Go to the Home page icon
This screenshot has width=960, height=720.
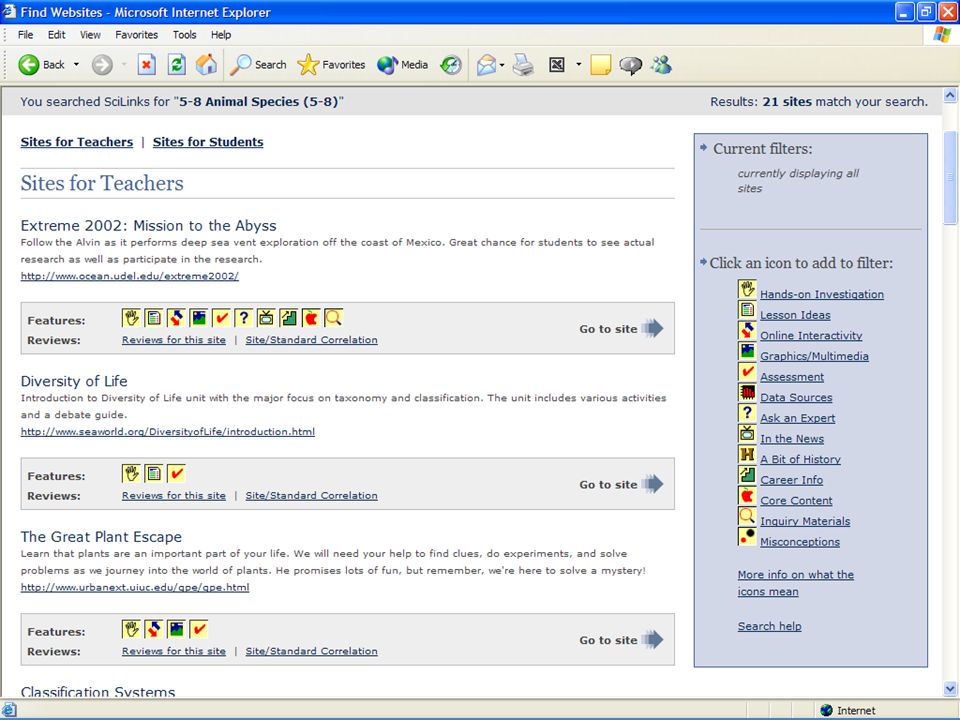(206, 64)
